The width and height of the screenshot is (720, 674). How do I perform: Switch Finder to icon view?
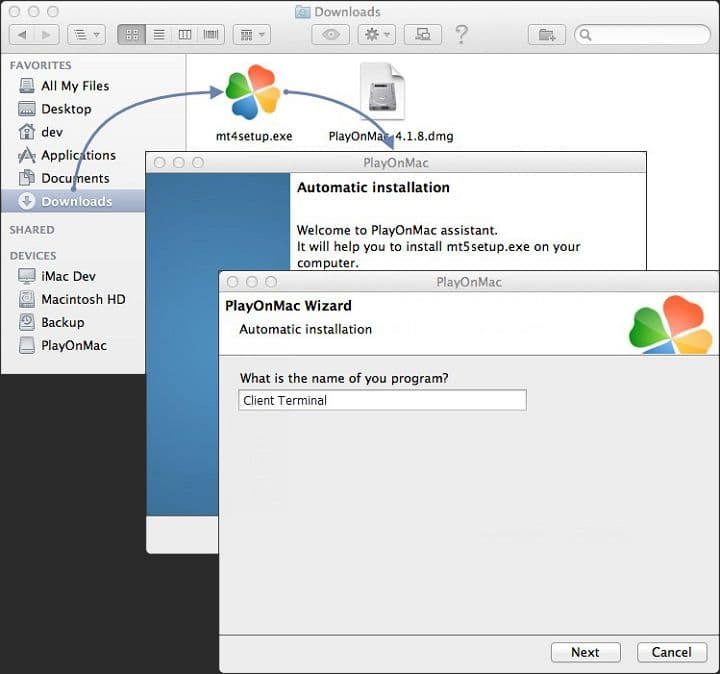click(131, 35)
